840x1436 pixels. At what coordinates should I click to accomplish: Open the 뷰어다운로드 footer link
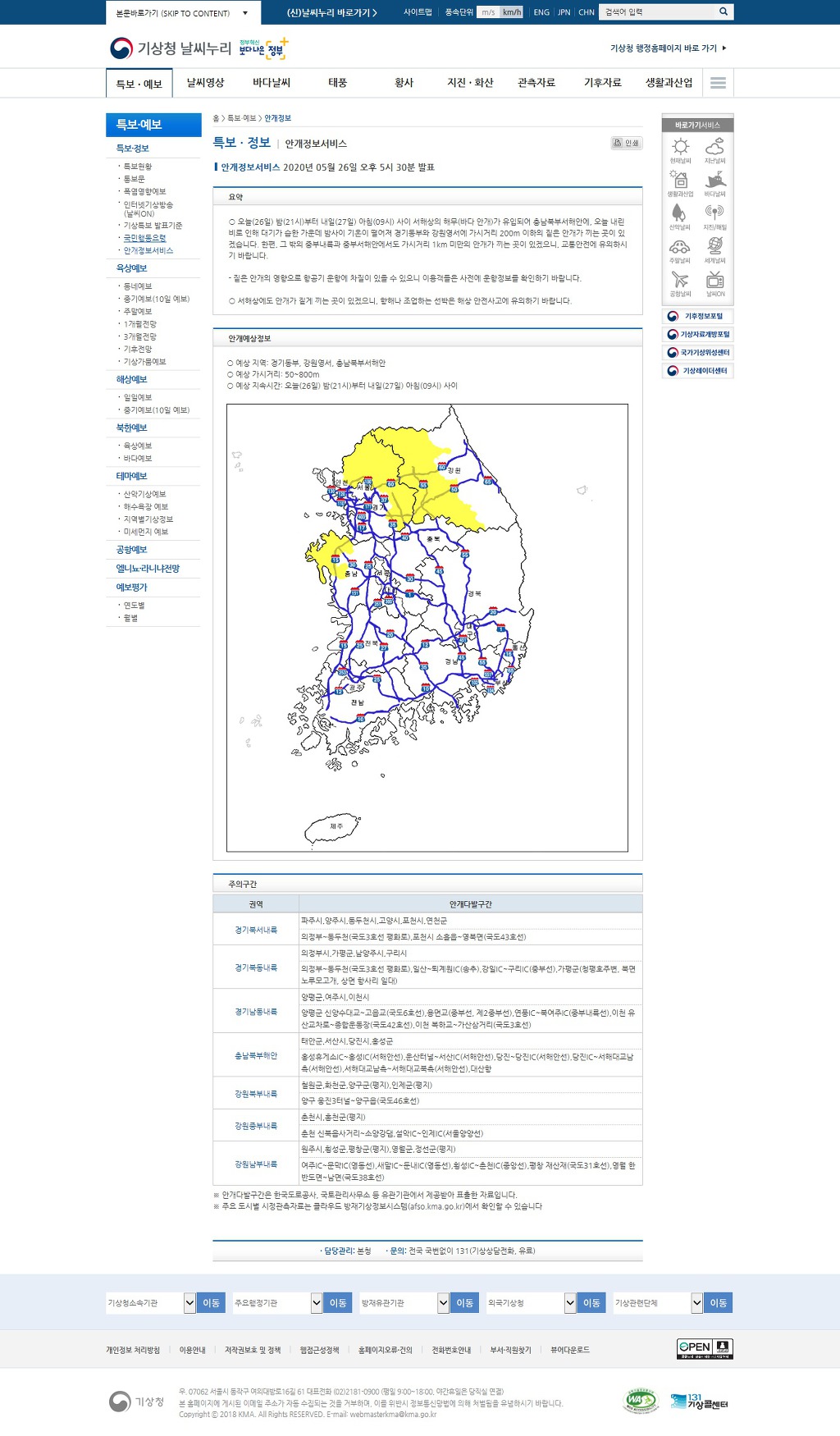(570, 1350)
